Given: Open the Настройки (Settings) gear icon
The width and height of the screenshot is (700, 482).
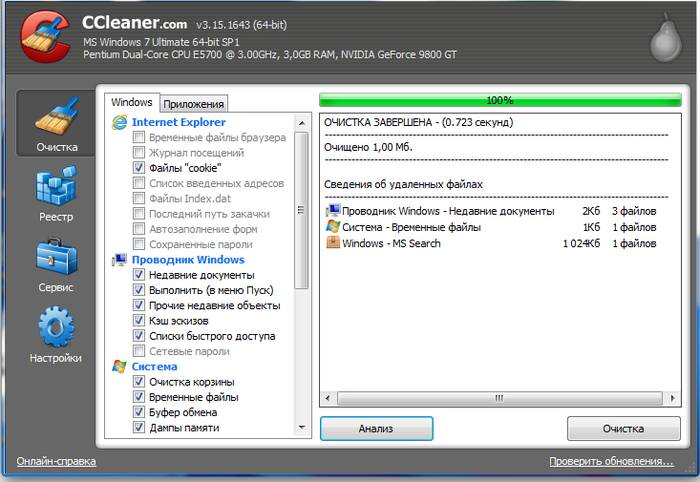Looking at the screenshot, I should pyautogui.click(x=56, y=330).
